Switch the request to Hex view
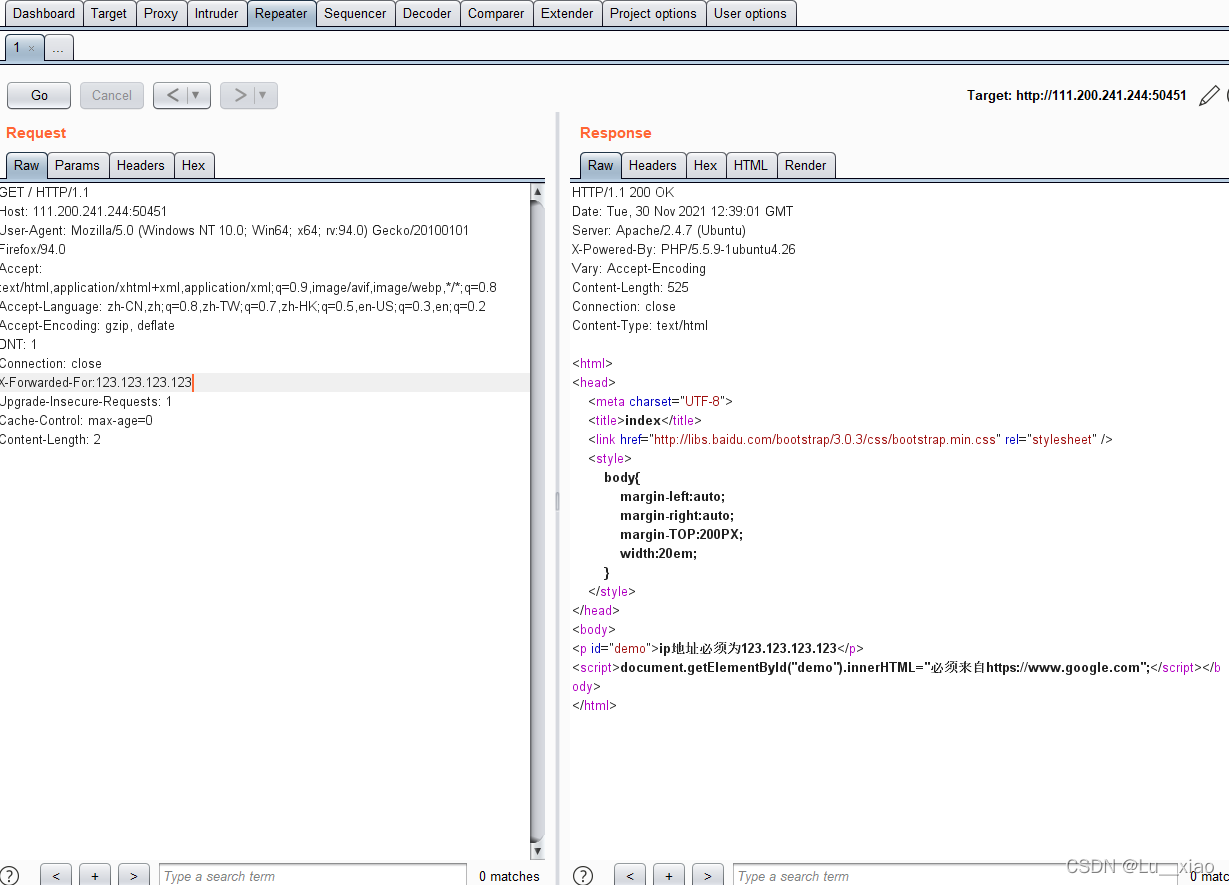Image resolution: width=1229 pixels, height=885 pixels. (194, 165)
